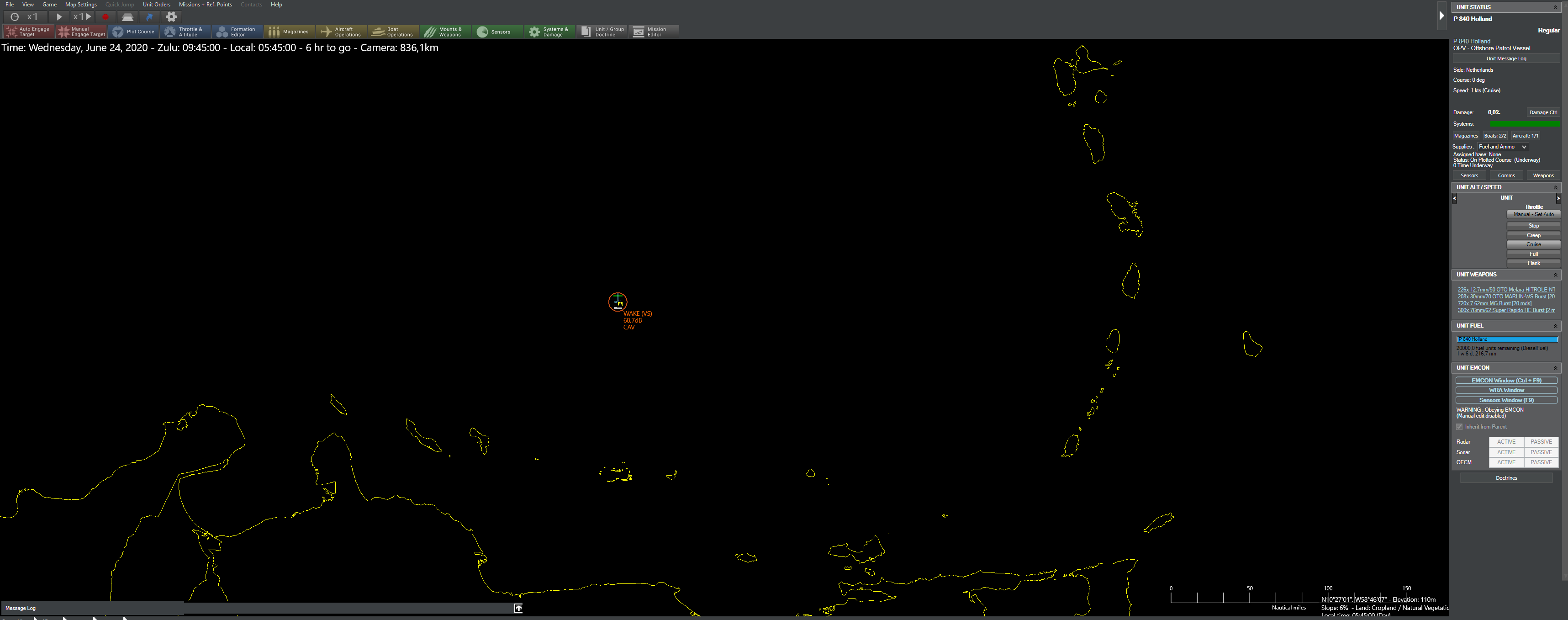Set throttle to Flank
Screen dimensions: 1568x620
[x=1533, y=263]
